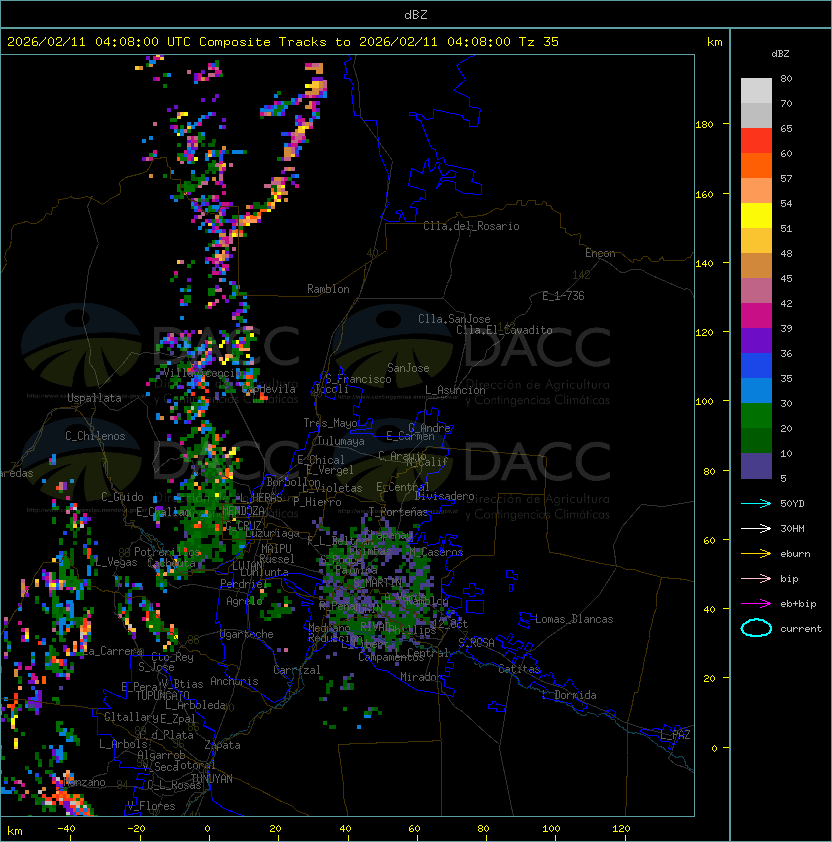Click the '100' km tick on vertical axis
Image resolution: width=832 pixels, height=842 pixels.
pos(704,402)
